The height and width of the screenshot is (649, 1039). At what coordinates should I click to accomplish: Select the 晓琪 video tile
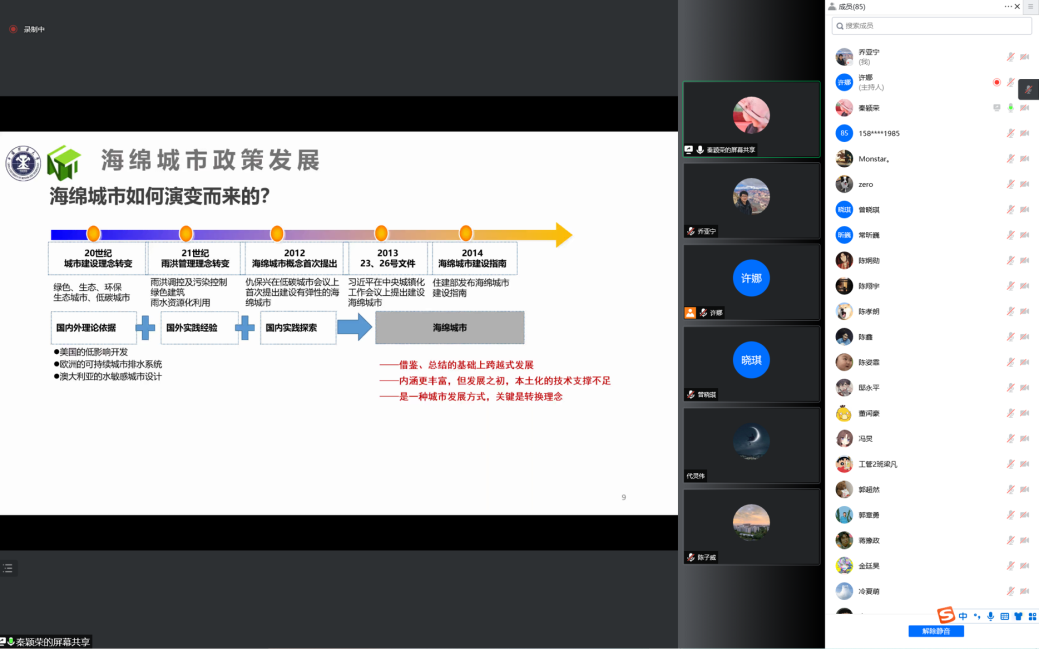pyautogui.click(x=751, y=361)
